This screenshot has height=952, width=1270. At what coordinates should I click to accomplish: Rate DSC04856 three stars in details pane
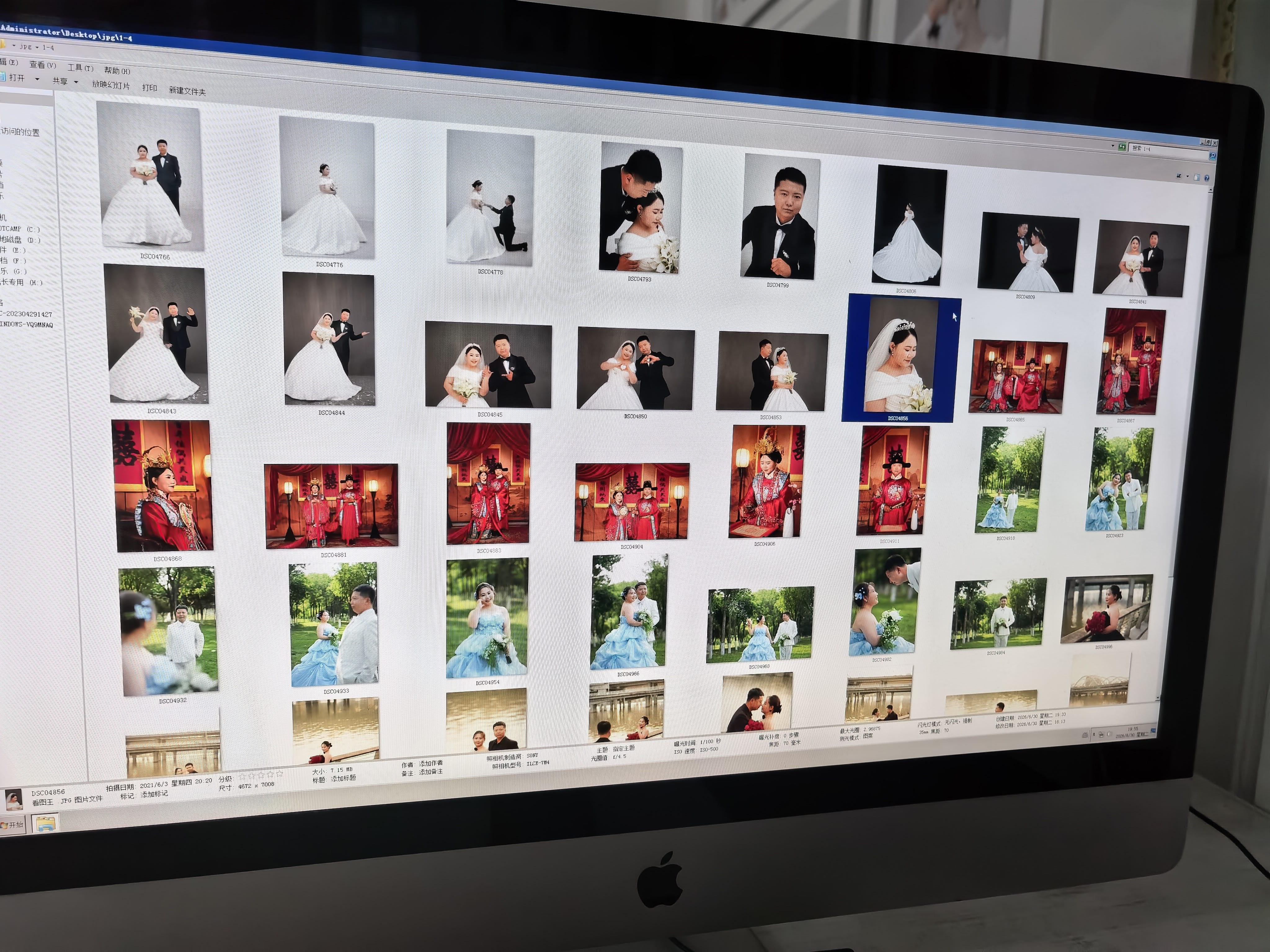point(261,775)
